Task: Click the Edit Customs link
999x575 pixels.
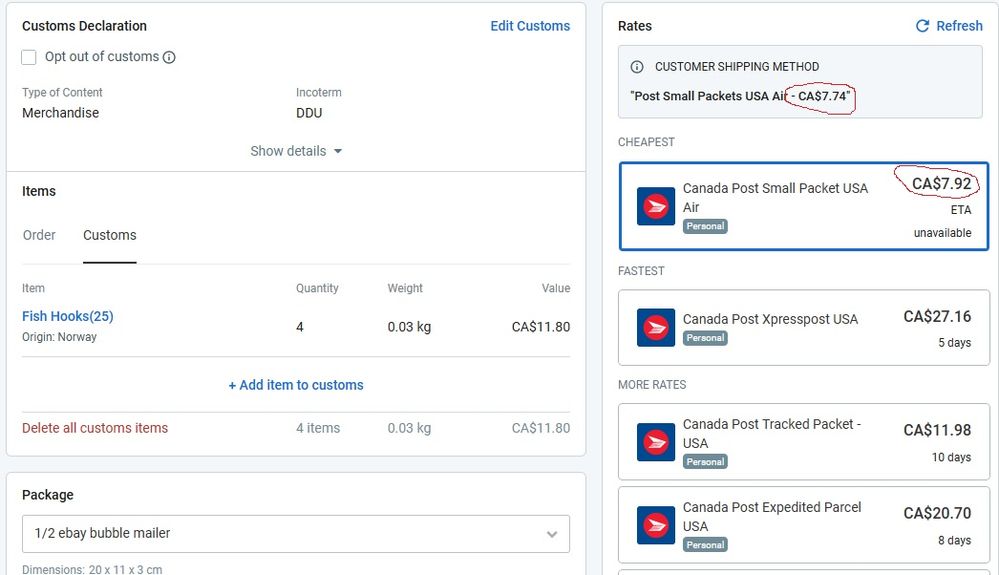Action: click(x=530, y=26)
